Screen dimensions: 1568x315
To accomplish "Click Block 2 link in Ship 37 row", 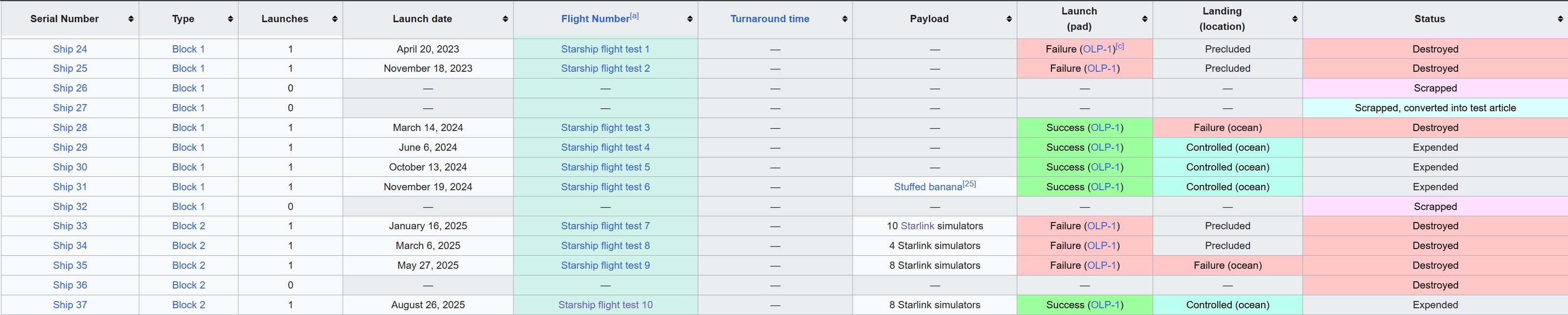I will click(189, 305).
